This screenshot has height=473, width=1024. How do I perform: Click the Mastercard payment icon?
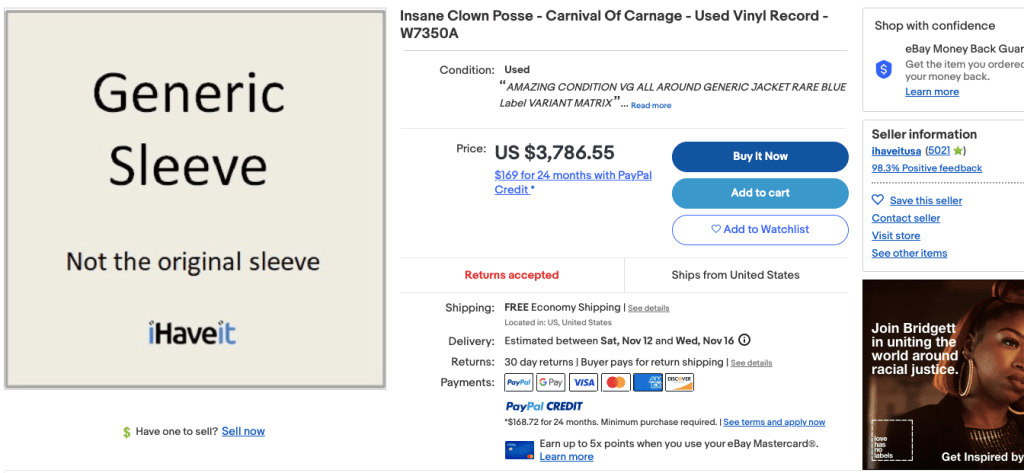(616, 382)
